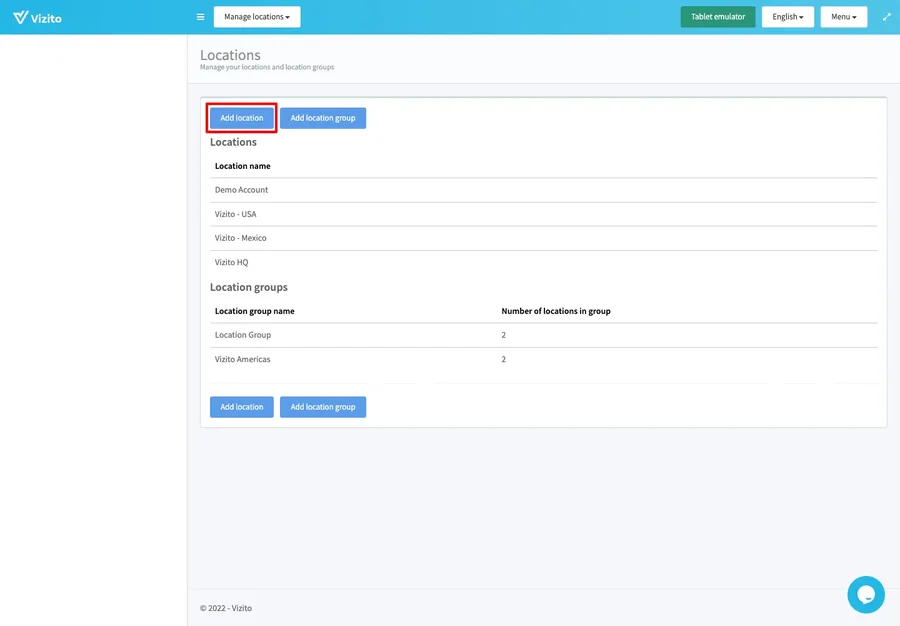Click the top Add location group button
Screen dimensions: 900x626
pyautogui.click(x=323, y=118)
